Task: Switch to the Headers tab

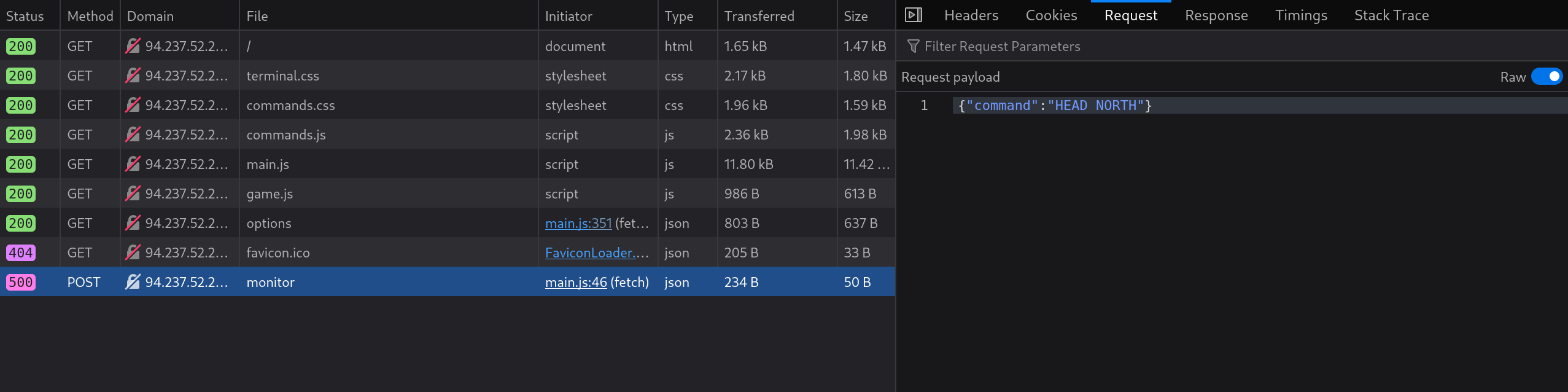Action: [x=971, y=15]
